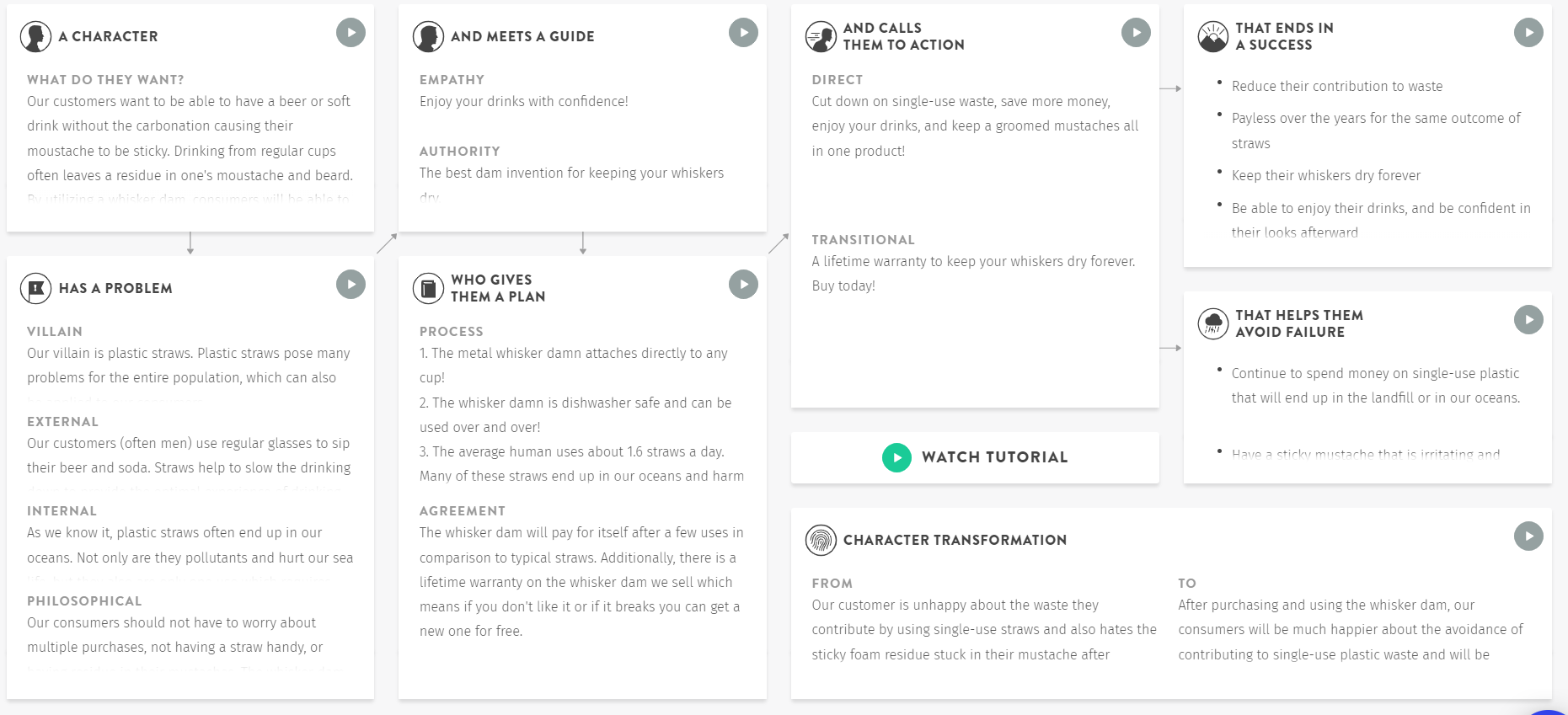The width and height of the screenshot is (1568, 715).
Task: Click the call-to-action person icon
Action: (x=821, y=37)
